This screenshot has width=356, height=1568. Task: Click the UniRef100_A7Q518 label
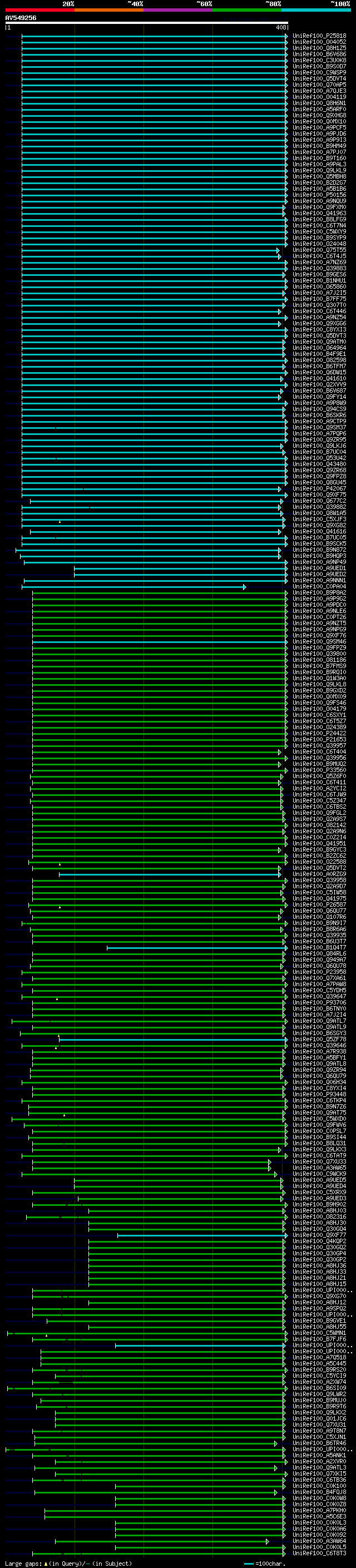point(319,1358)
